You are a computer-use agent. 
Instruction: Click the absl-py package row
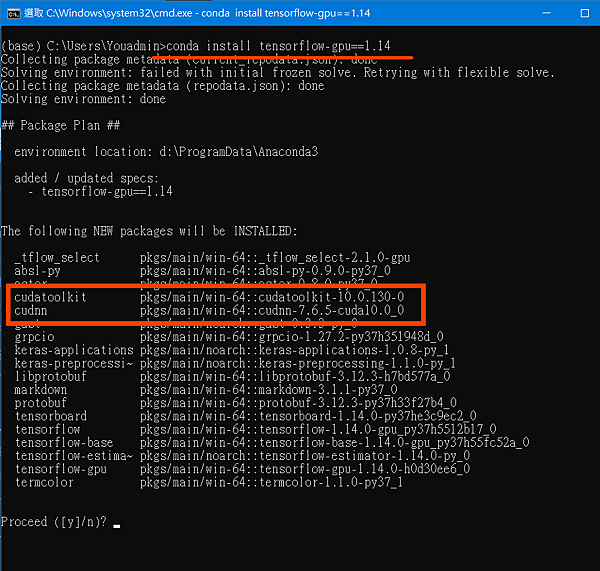pos(202,271)
